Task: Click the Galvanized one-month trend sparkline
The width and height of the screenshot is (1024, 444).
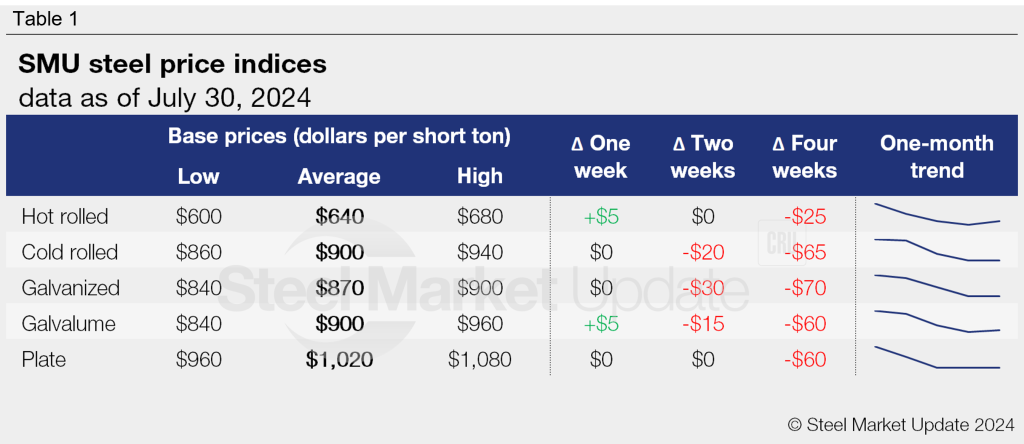Action: click(x=936, y=286)
